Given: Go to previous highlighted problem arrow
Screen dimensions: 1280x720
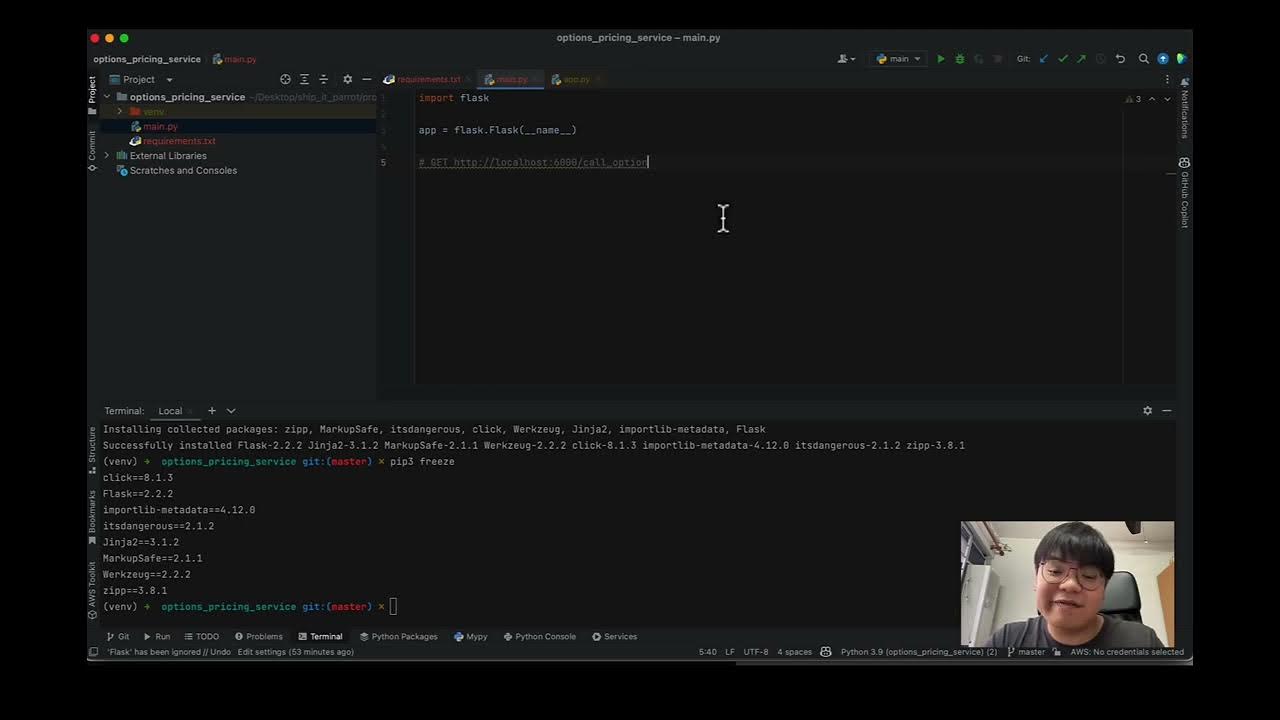Looking at the screenshot, I should [x=1152, y=99].
